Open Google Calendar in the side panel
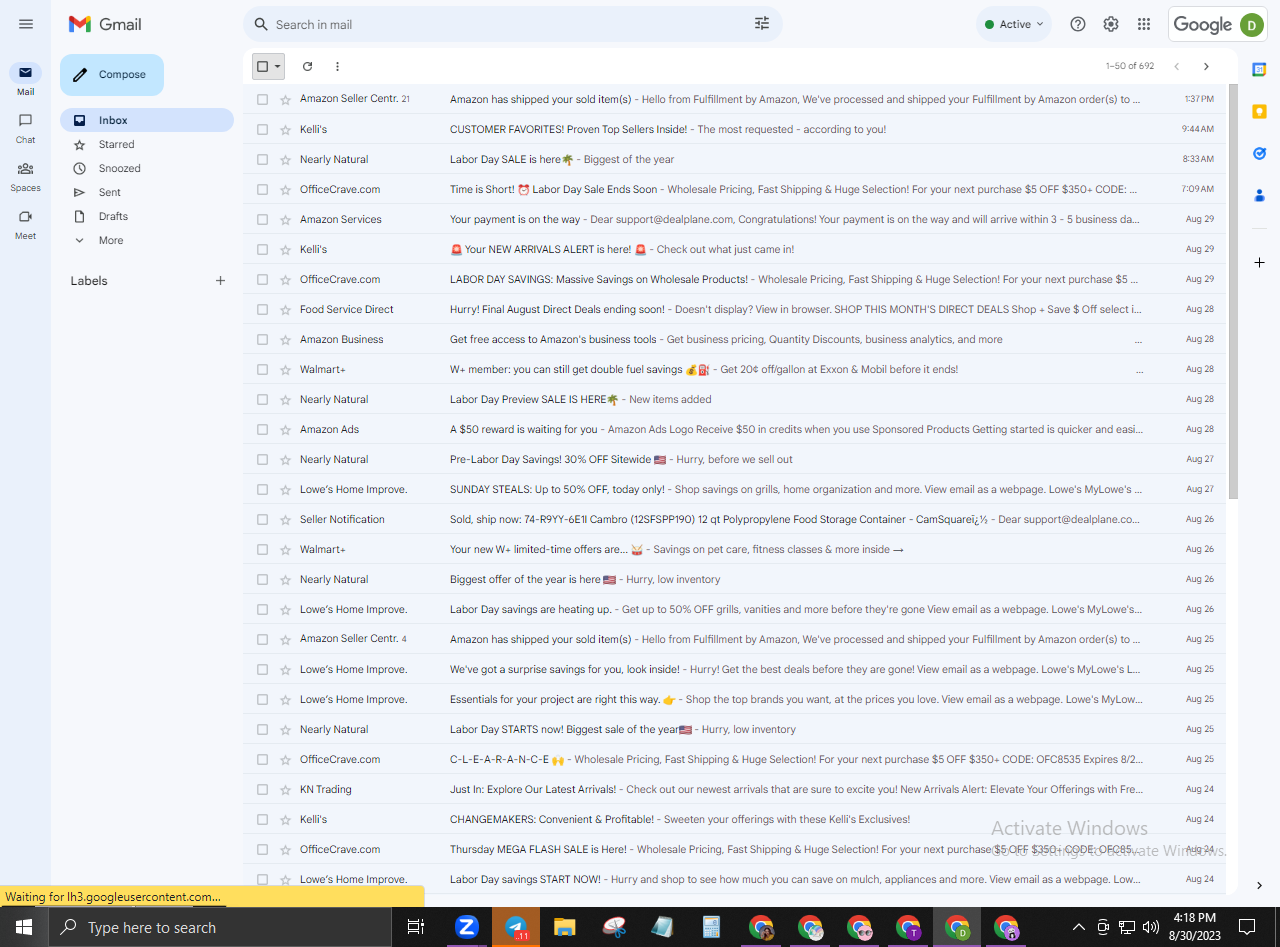1280x947 pixels. coord(1260,69)
